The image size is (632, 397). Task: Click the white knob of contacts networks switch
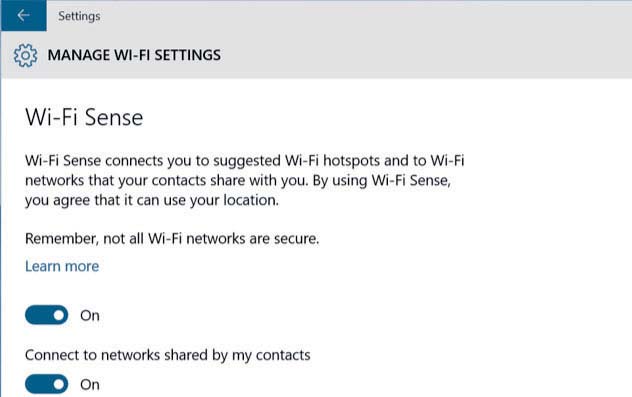(59, 384)
